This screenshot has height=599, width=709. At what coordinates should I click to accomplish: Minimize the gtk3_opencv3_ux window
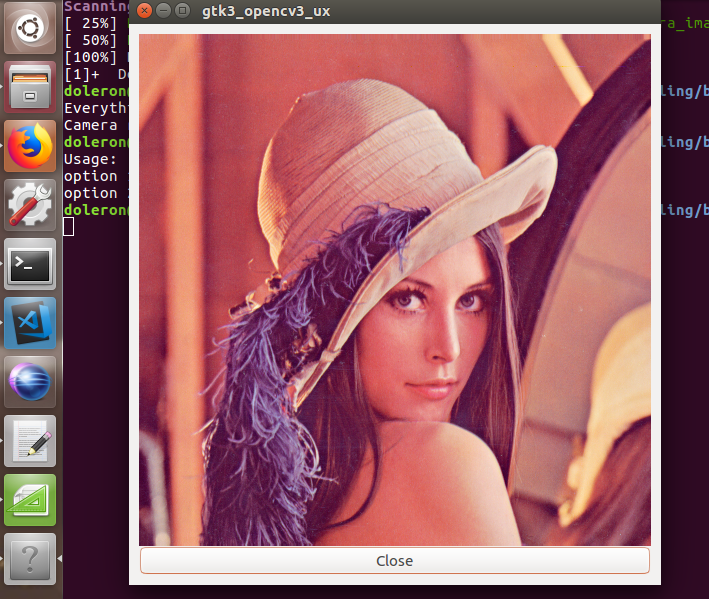(163, 10)
